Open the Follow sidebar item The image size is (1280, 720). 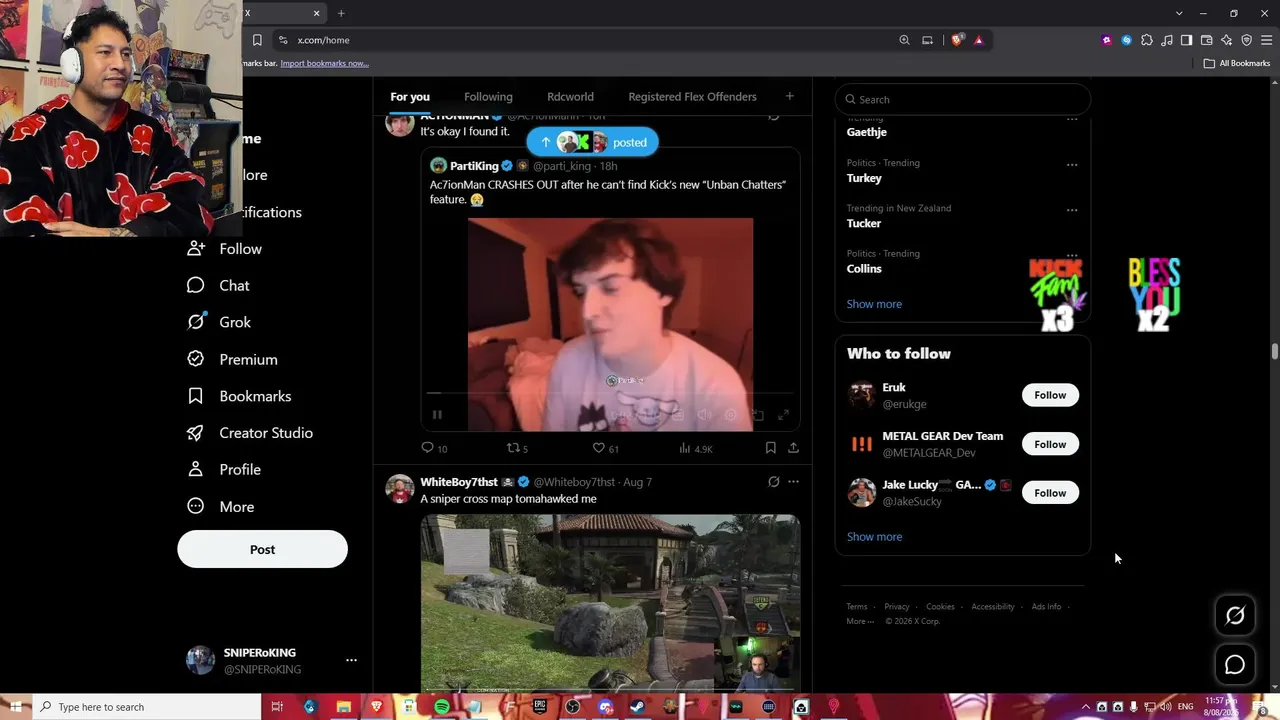tap(224, 249)
